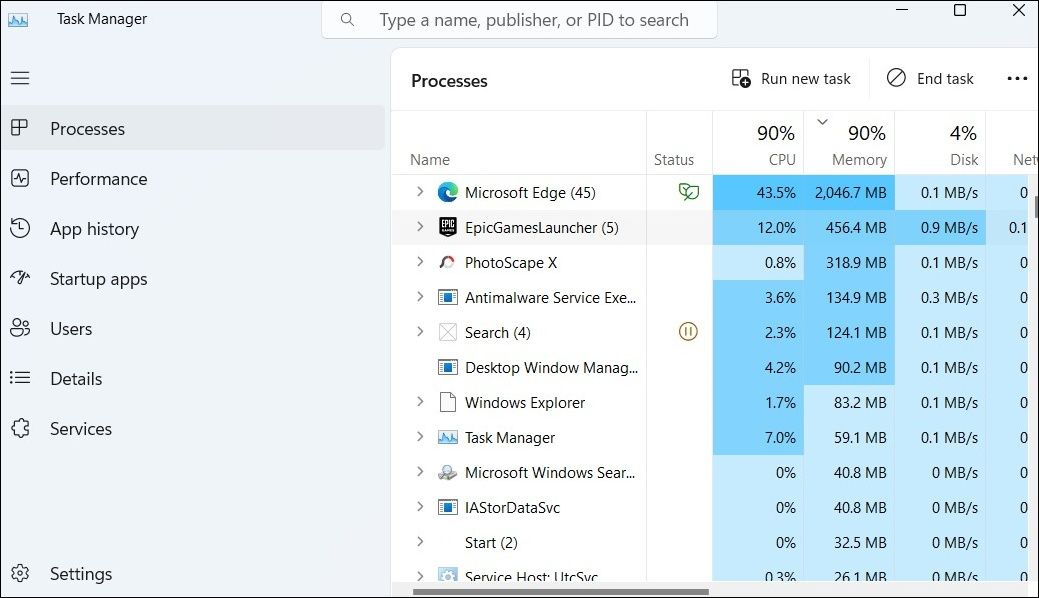Expand the Windows Explorer process tree
This screenshot has width=1039, height=598.
(x=420, y=403)
